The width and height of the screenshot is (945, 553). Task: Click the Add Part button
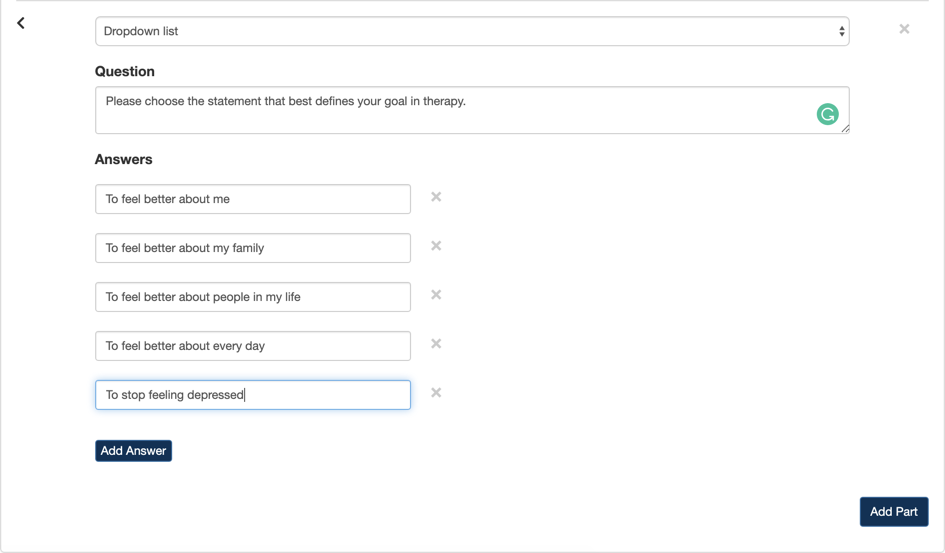[893, 512]
